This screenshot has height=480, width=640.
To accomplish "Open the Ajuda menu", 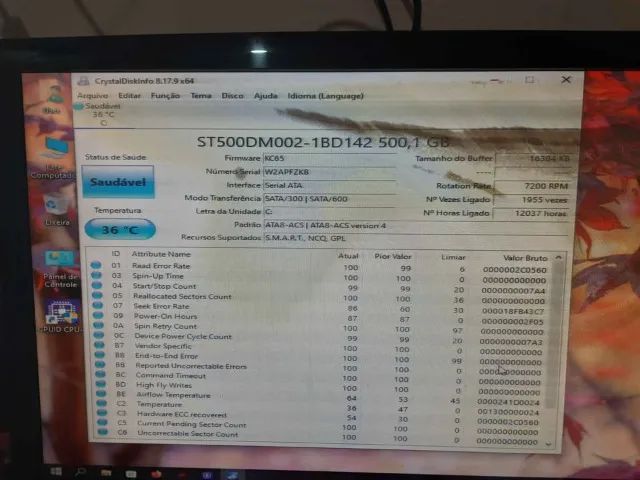I will coord(266,96).
